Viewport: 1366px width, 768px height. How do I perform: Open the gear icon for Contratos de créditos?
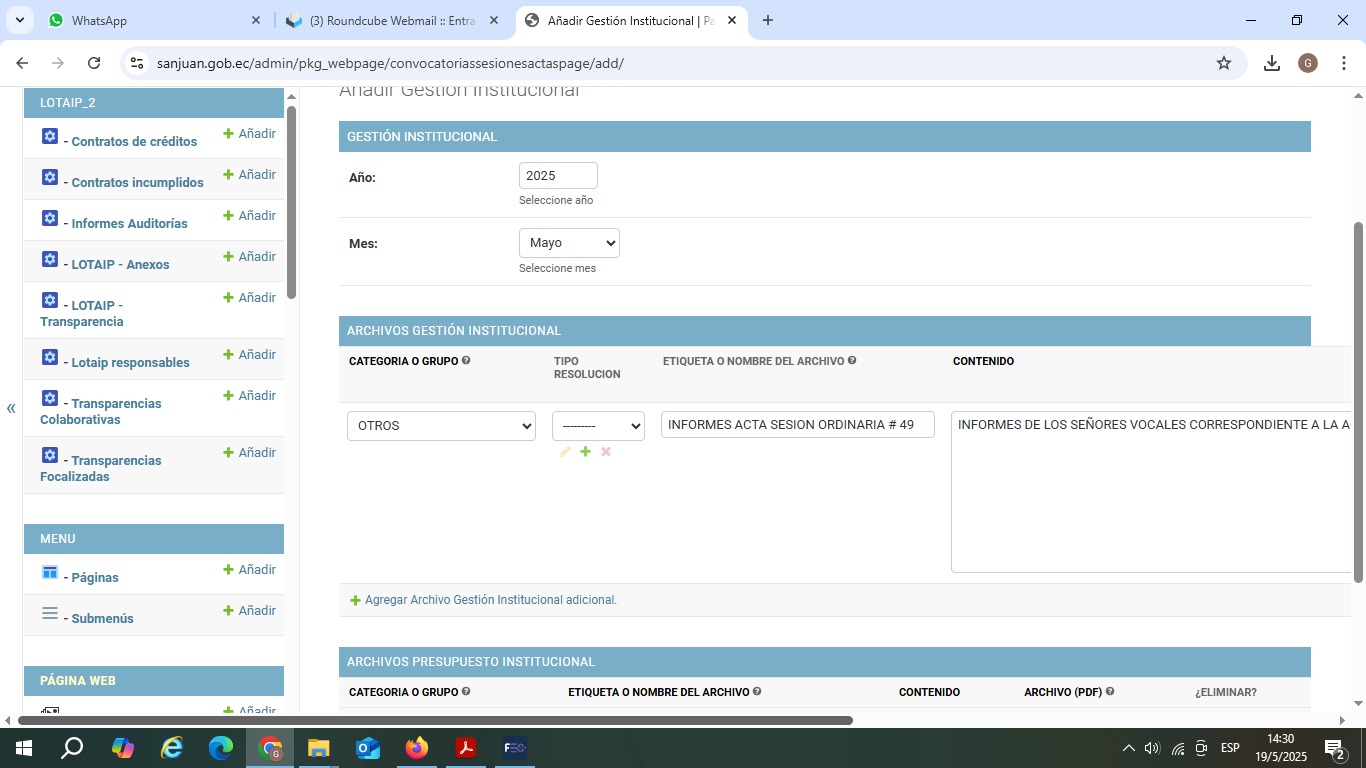coord(50,136)
